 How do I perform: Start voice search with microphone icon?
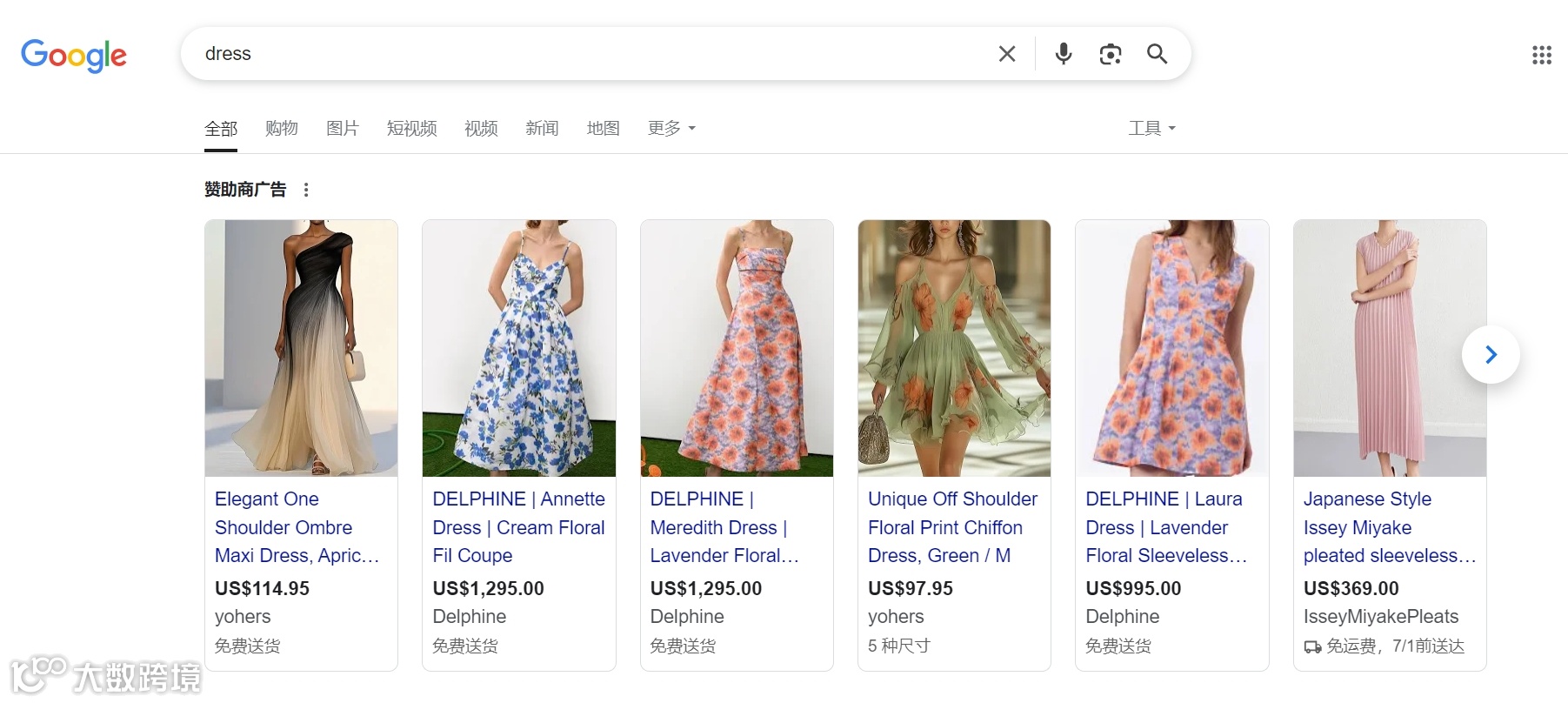point(1063,54)
